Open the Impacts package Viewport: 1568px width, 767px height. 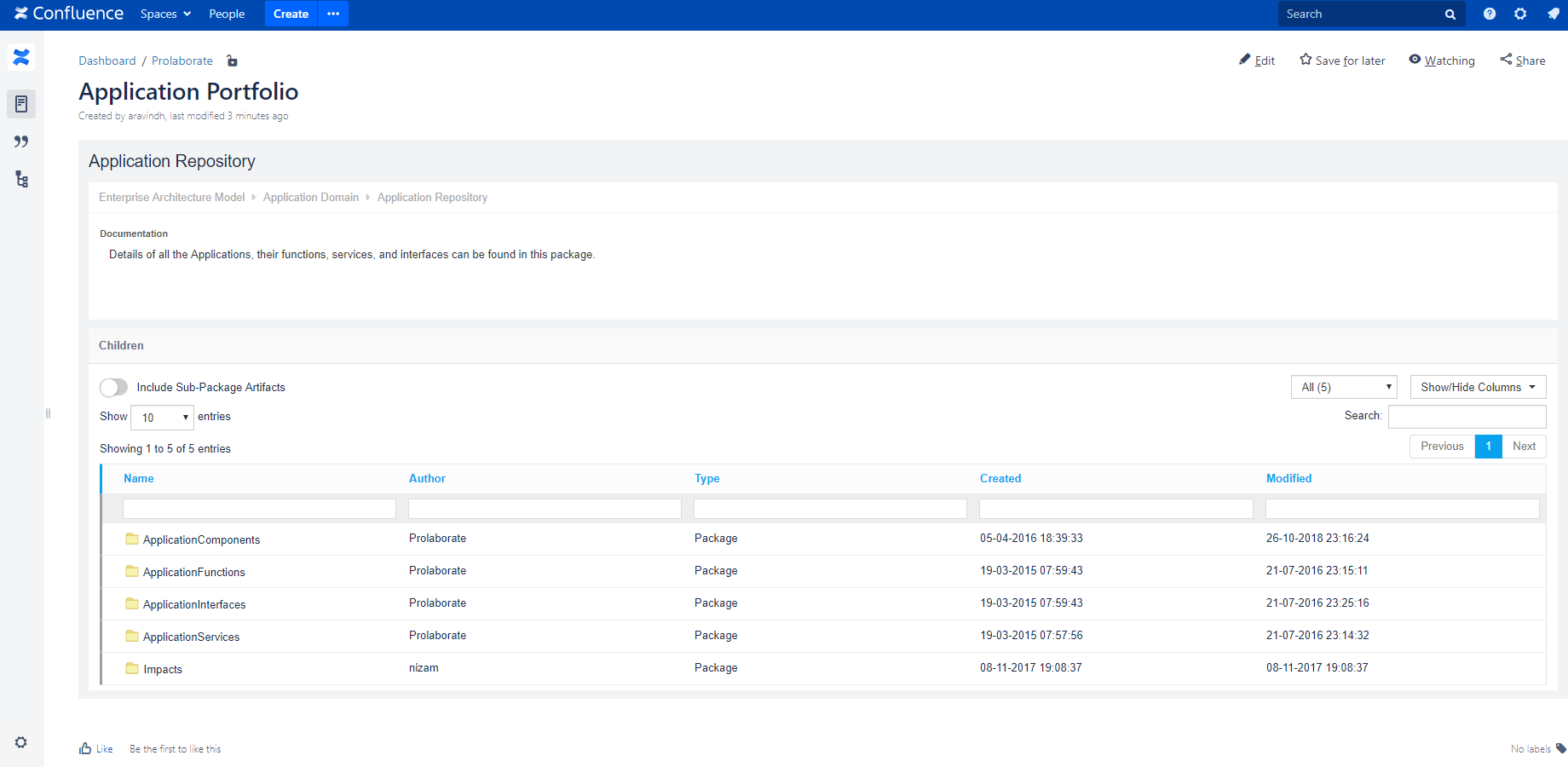pyautogui.click(x=163, y=669)
